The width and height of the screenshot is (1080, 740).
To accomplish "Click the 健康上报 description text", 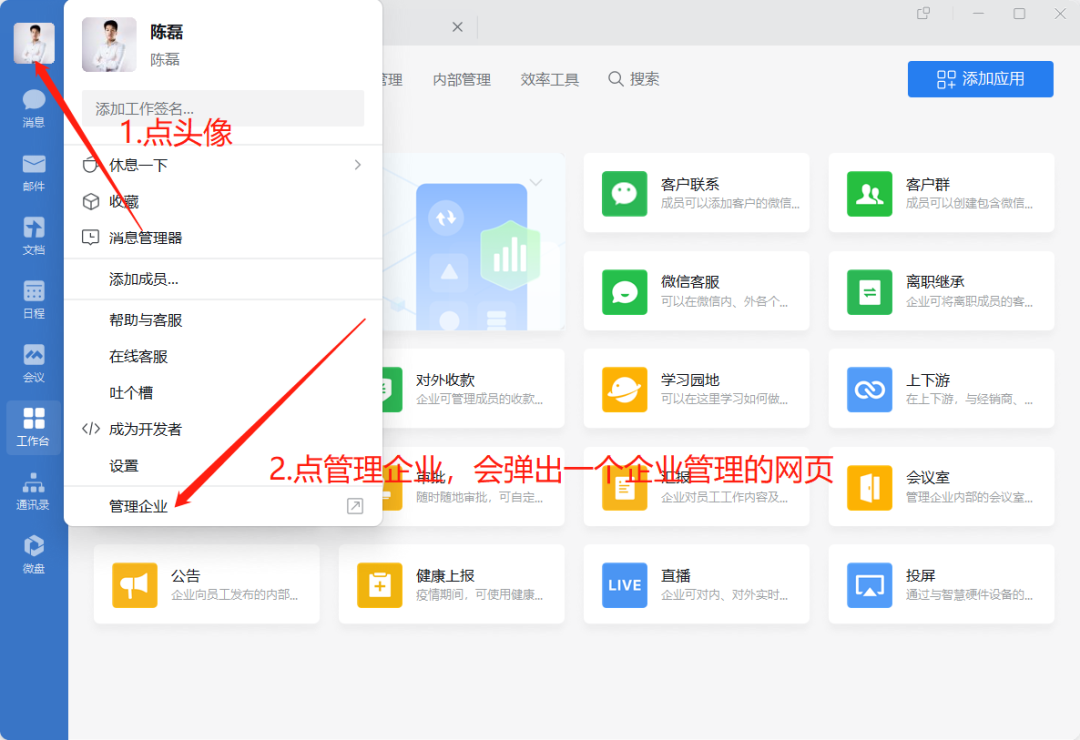I will tap(479, 595).
